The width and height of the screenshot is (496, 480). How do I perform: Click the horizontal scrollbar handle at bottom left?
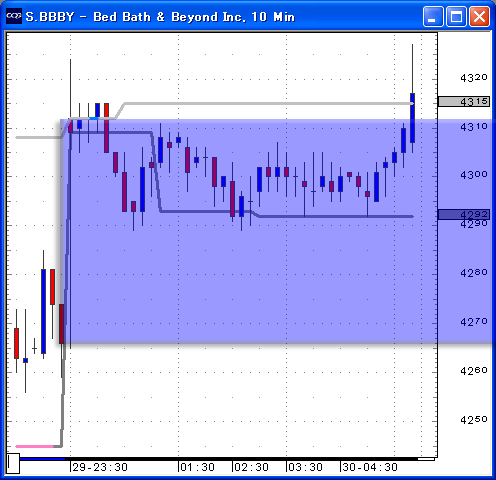click(13, 463)
